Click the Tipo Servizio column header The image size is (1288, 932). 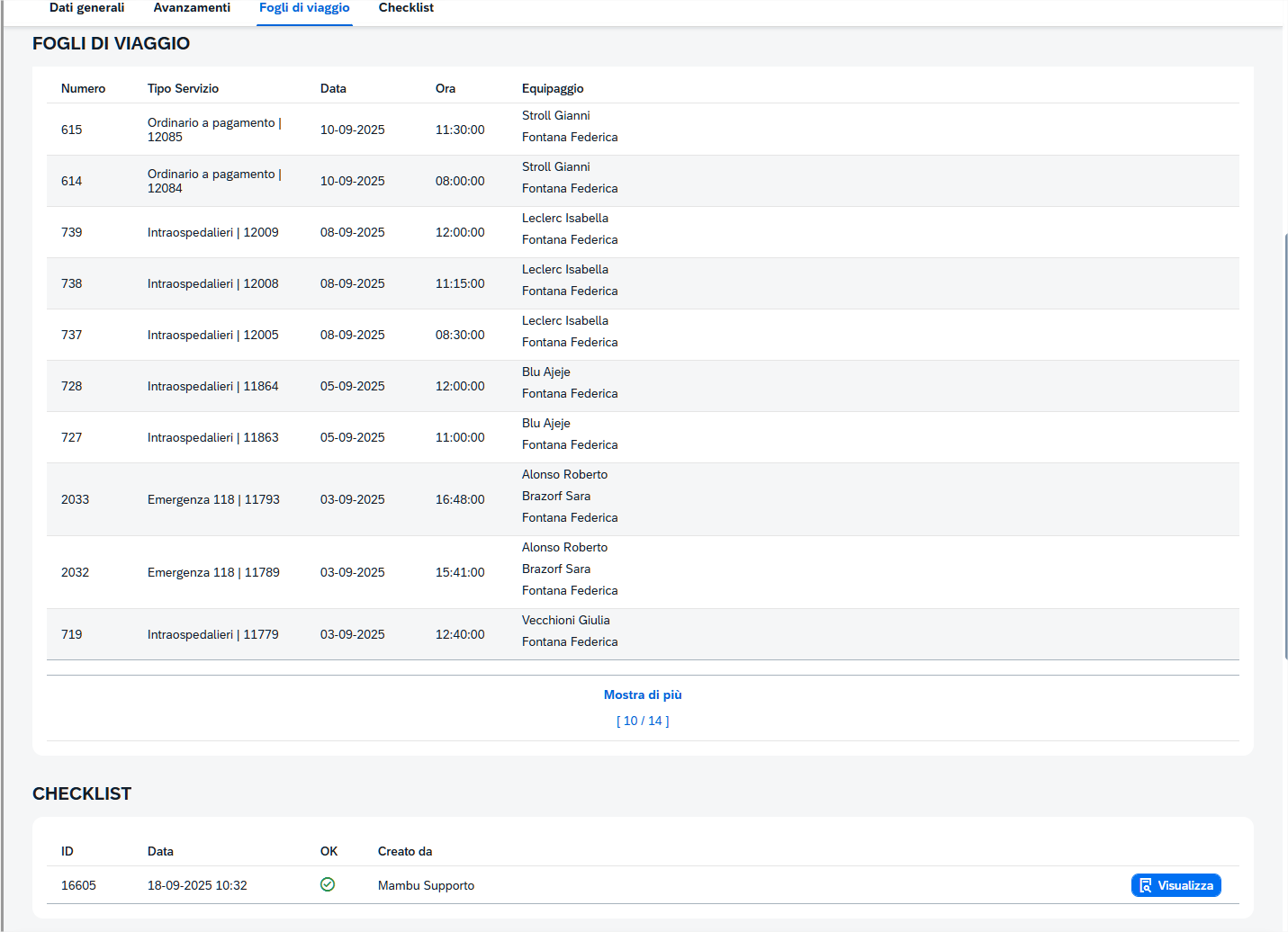(x=183, y=88)
